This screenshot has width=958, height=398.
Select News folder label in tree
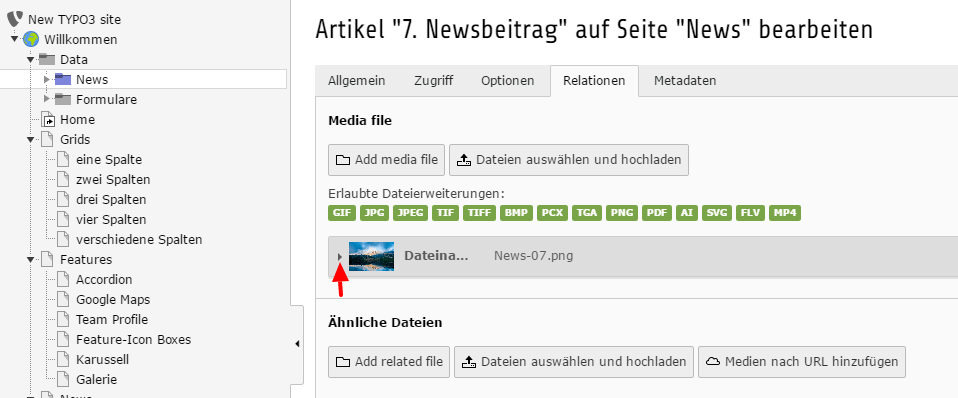point(92,79)
